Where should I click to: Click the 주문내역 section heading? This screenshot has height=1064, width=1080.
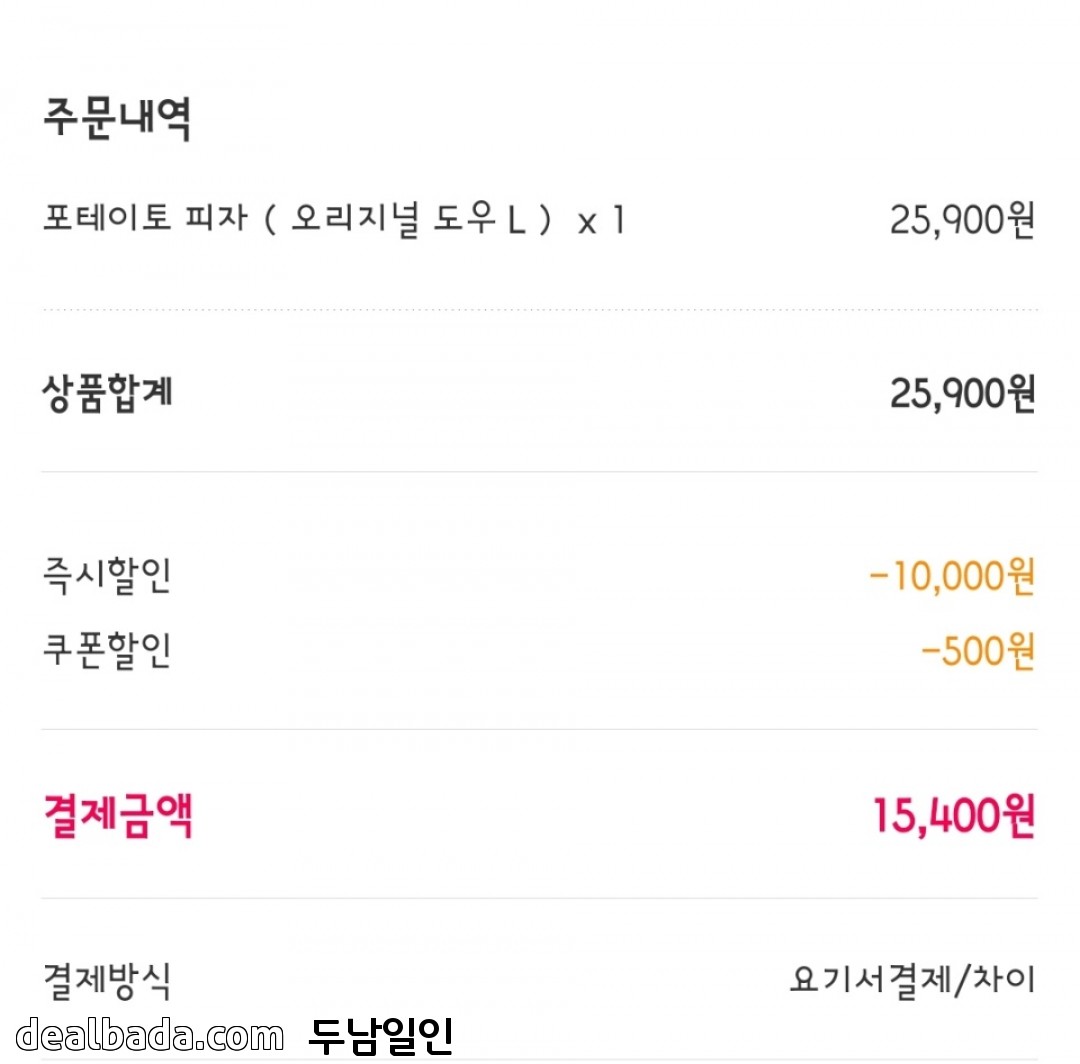coord(117,119)
